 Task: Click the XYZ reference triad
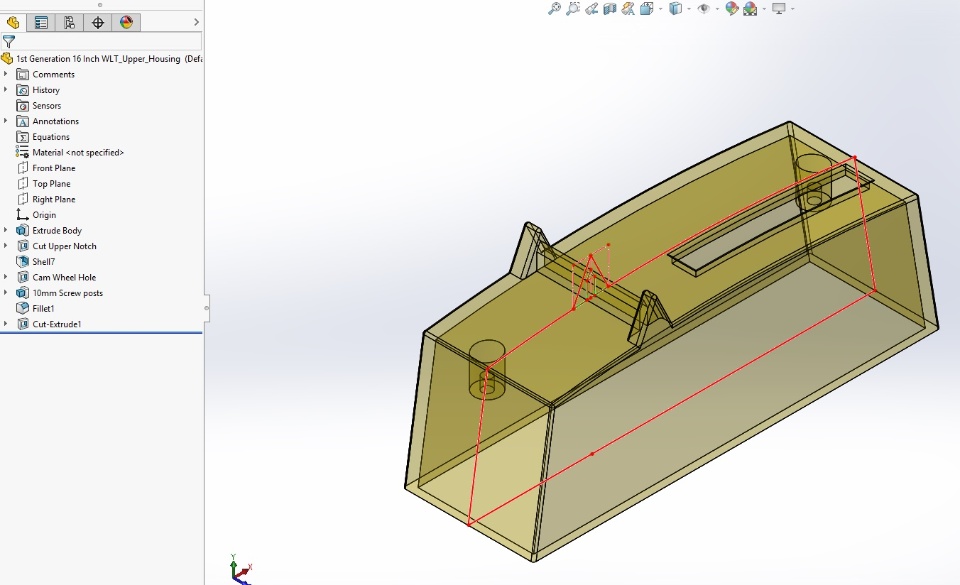click(x=241, y=570)
